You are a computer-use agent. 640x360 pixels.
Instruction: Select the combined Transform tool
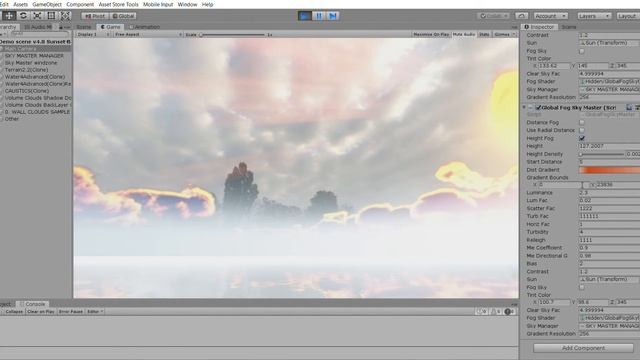click(65, 16)
